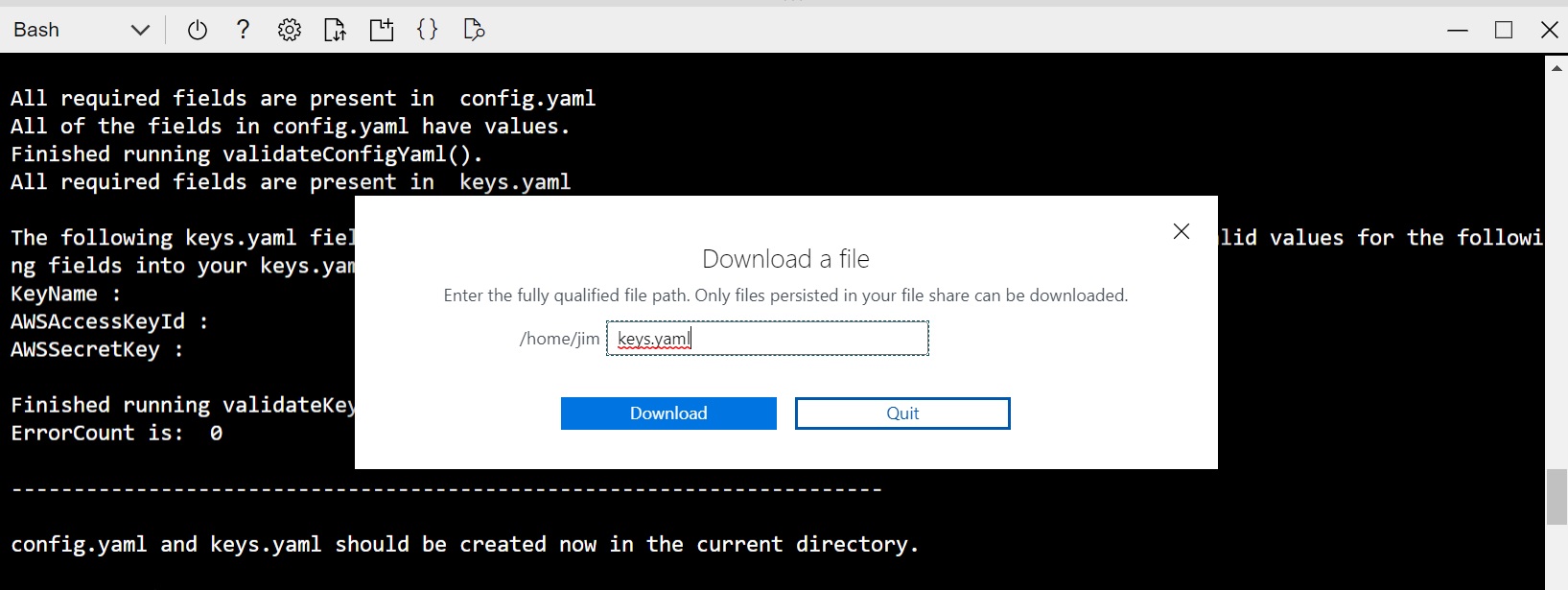The image size is (1568, 590).
Task: Click the terminal line mentioning current directory
Action: click(465, 545)
